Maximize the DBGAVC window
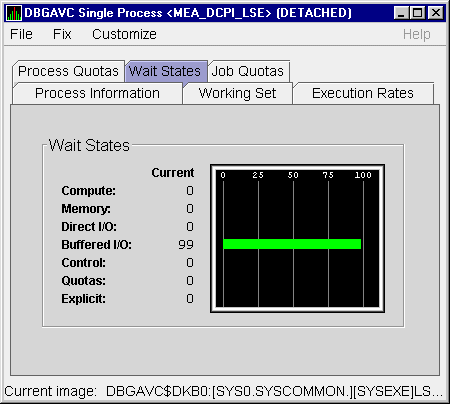The width and height of the screenshot is (450, 404). (x=418, y=13)
